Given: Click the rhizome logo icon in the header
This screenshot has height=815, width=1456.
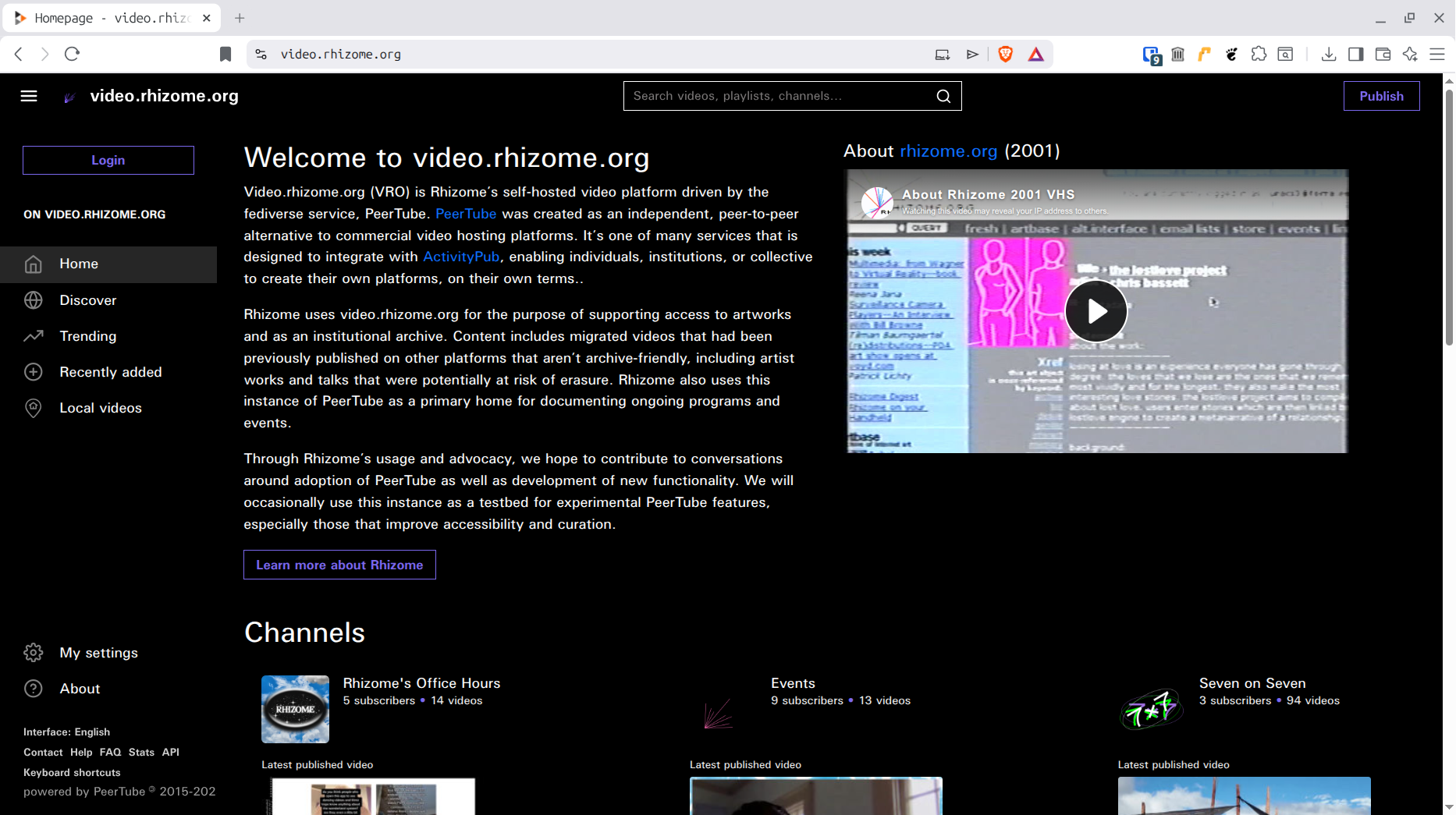Looking at the screenshot, I should 69,97.
